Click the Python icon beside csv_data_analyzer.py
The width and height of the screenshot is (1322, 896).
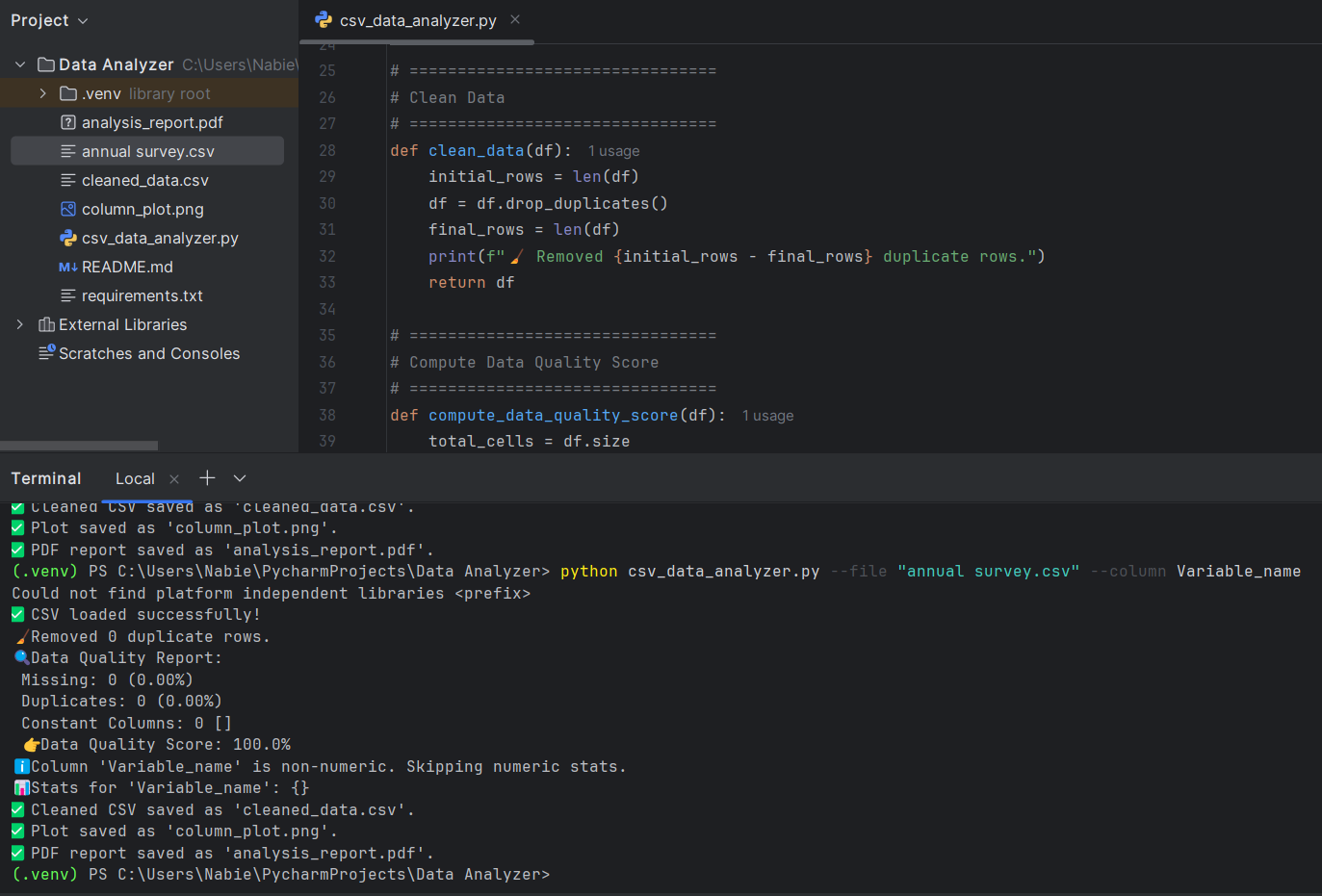pyautogui.click(x=68, y=238)
